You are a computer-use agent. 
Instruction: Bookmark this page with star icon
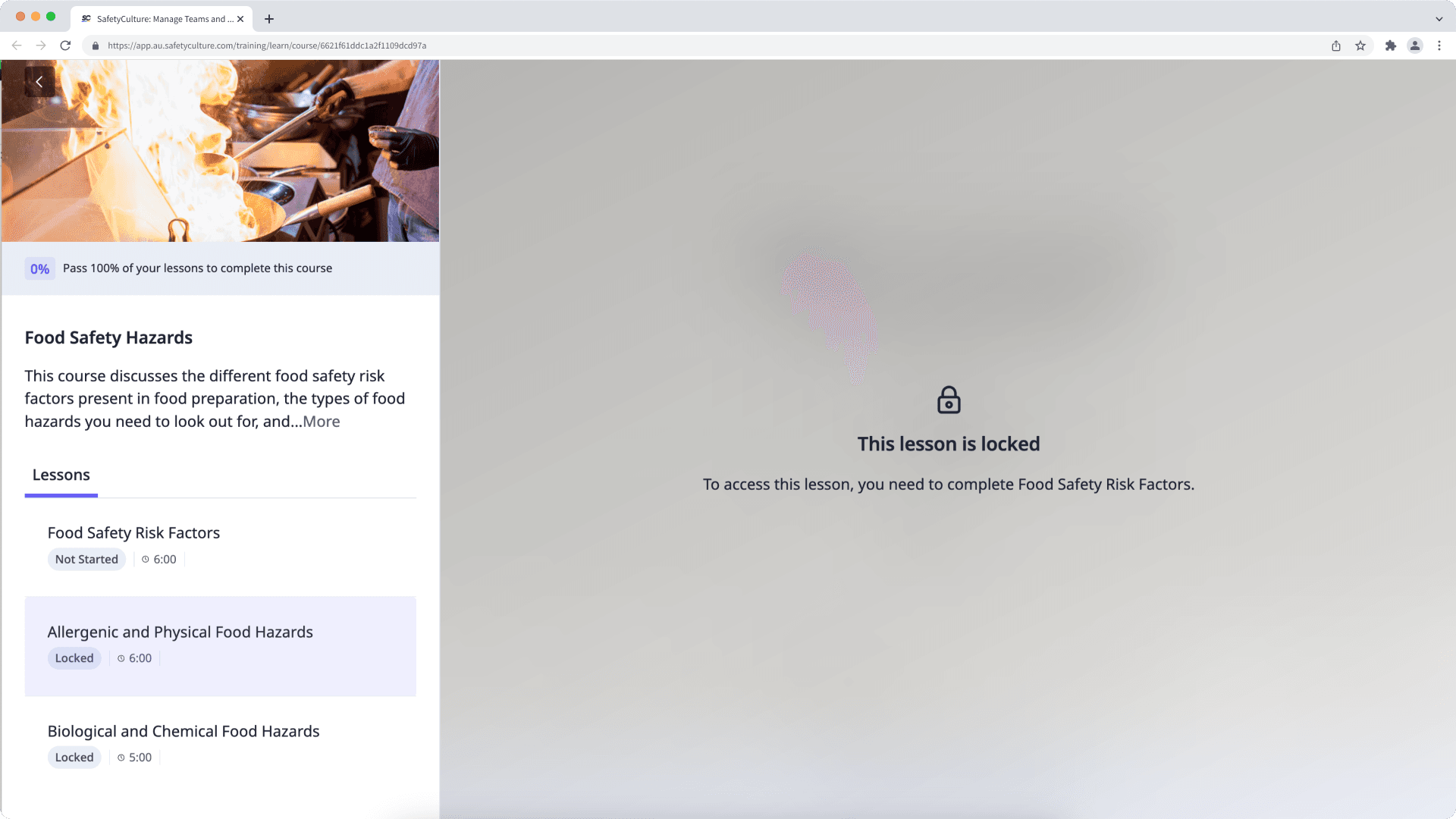(1360, 45)
